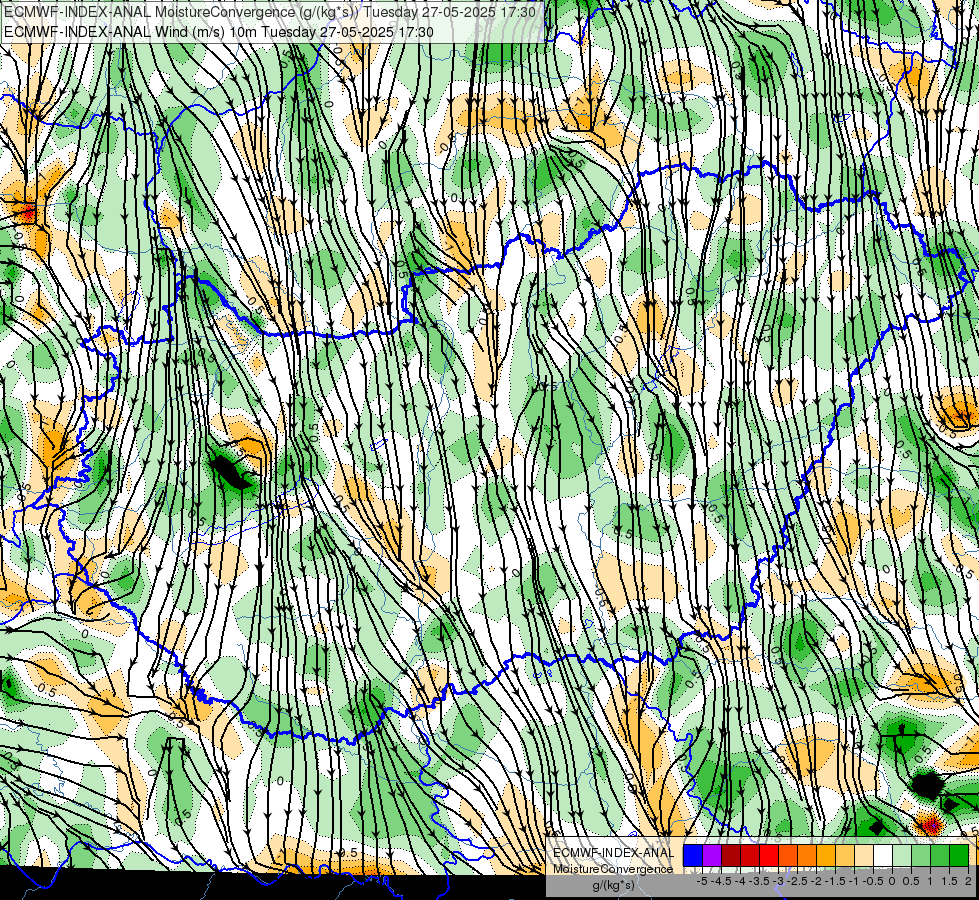This screenshot has width=979, height=900.
Task: Select the orange swatch between -2.5 and -2
Action: (x=807, y=855)
